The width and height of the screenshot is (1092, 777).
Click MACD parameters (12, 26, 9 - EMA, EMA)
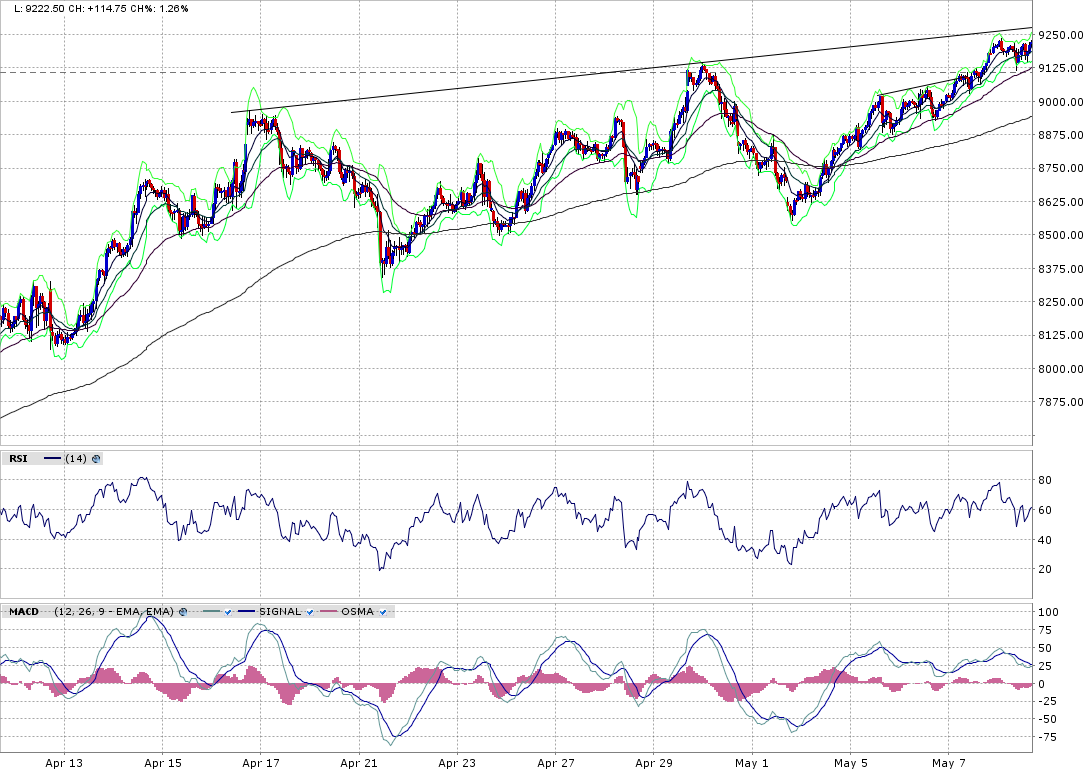click(x=114, y=611)
